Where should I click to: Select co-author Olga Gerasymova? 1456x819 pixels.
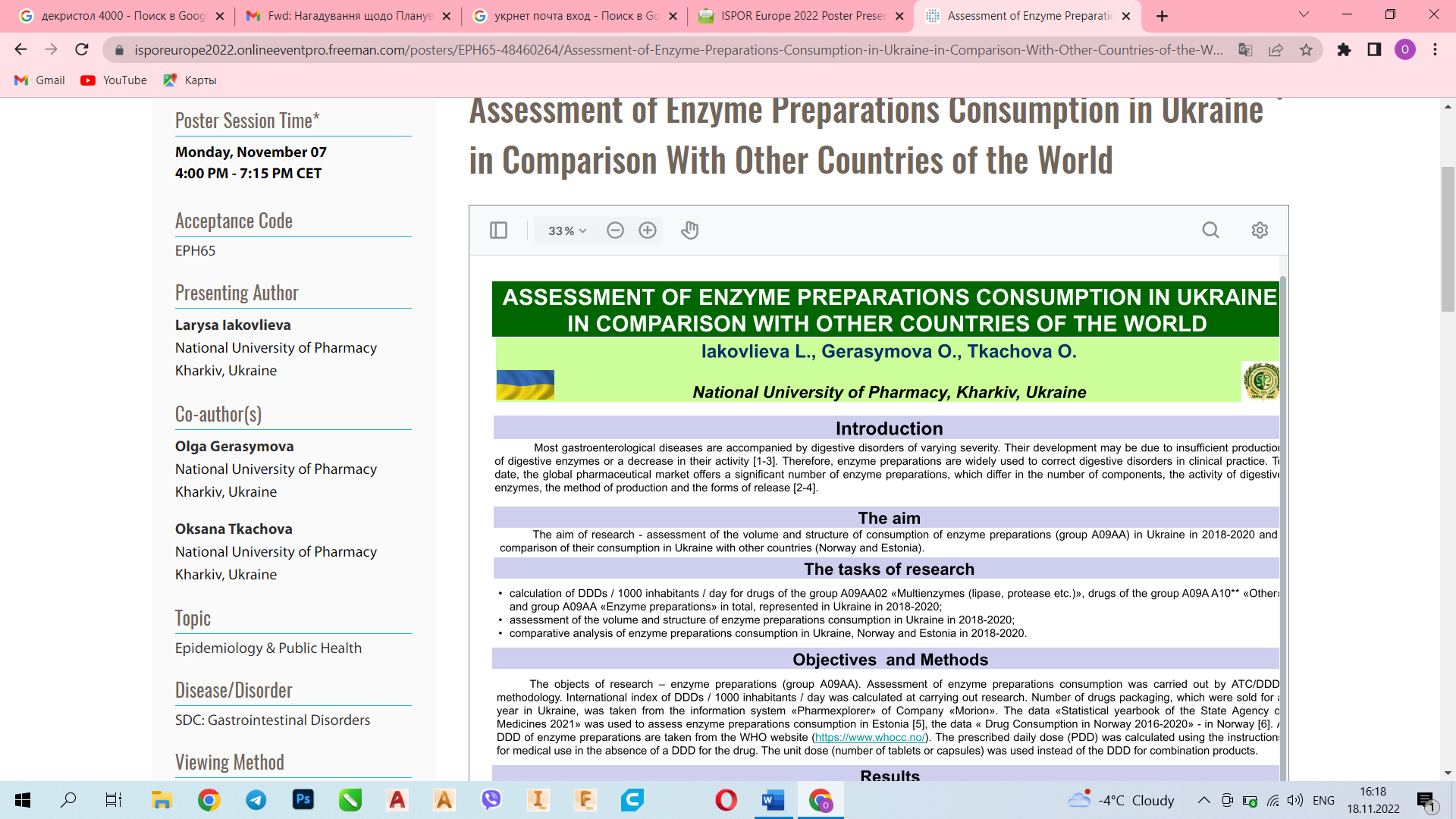pyautogui.click(x=234, y=446)
